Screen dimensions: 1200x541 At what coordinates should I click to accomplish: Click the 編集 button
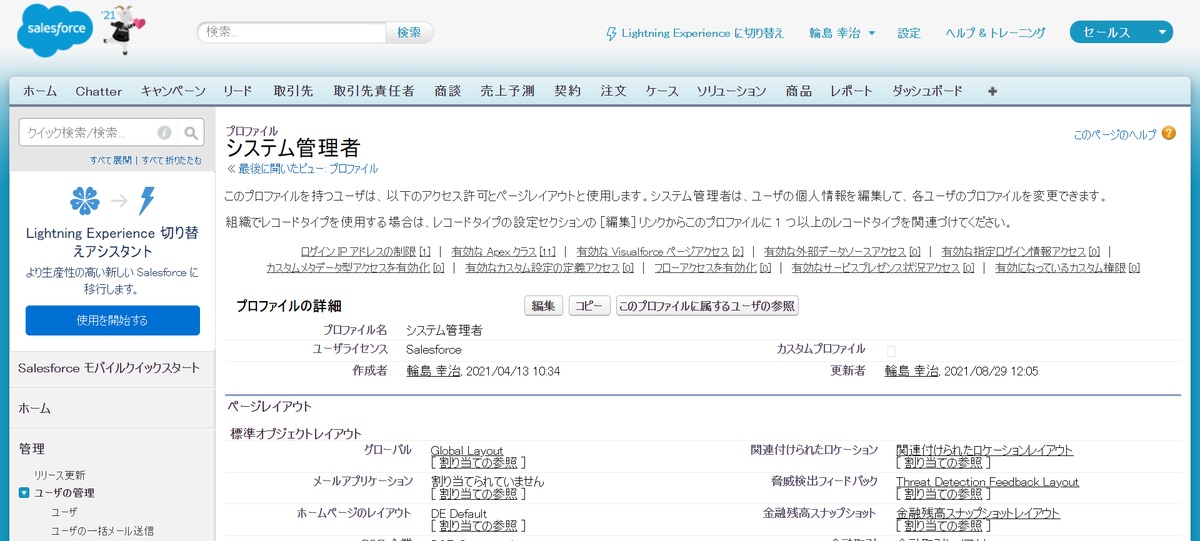[x=544, y=306]
